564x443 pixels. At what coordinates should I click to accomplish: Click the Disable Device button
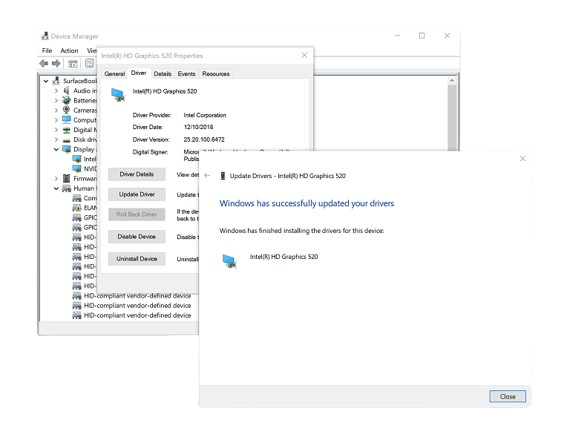(137, 237)
